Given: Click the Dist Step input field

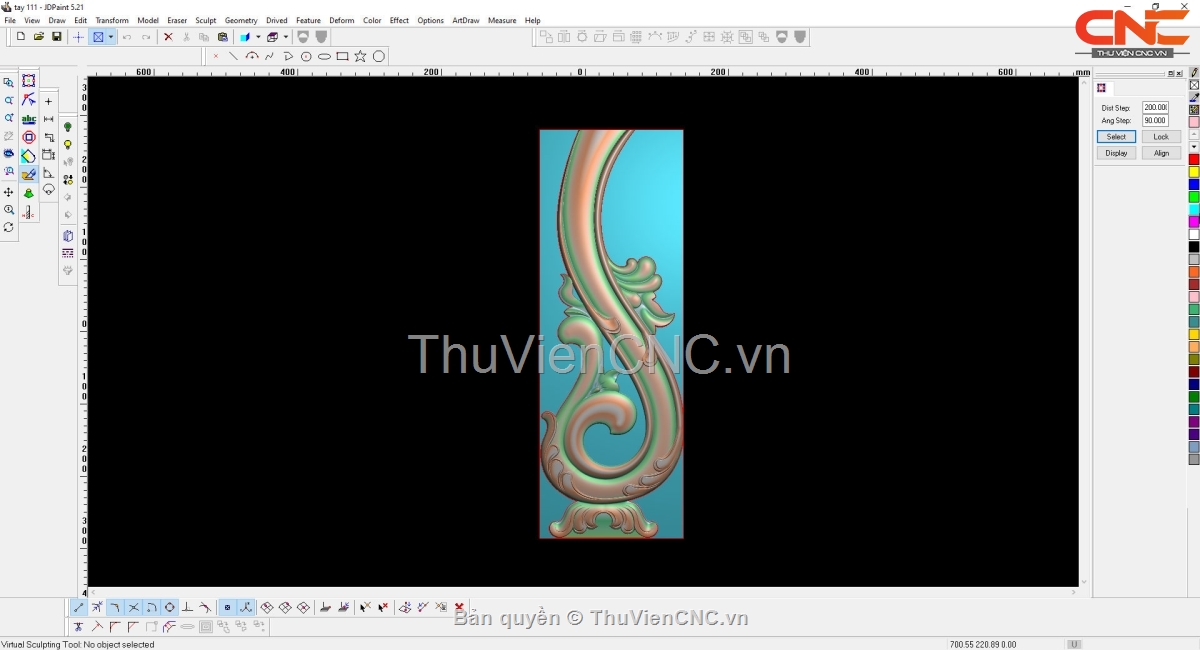Looking at the screenshot, I should point(1155,108).
